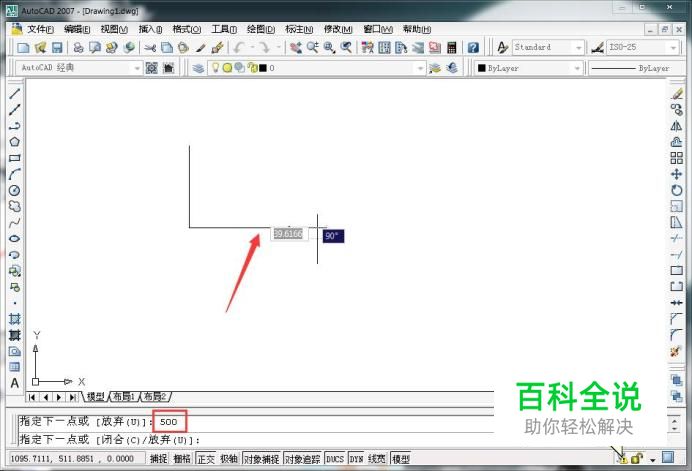This screenshot has width=692, height=471.
Task: Toggle the 对象追踪 object tracking
Action: [x=302, y=459]
